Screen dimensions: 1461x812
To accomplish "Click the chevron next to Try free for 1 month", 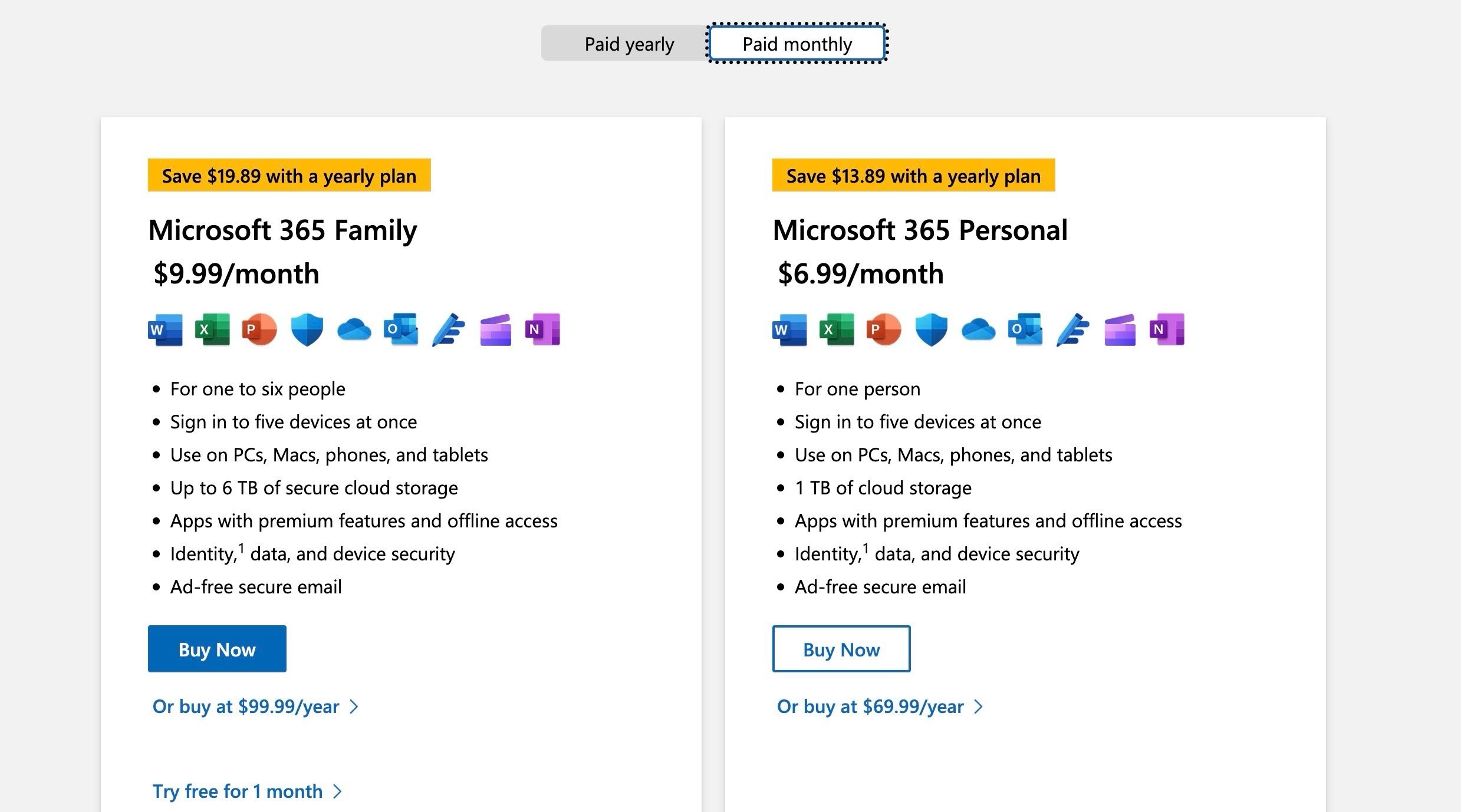I will tap(337, 791).
